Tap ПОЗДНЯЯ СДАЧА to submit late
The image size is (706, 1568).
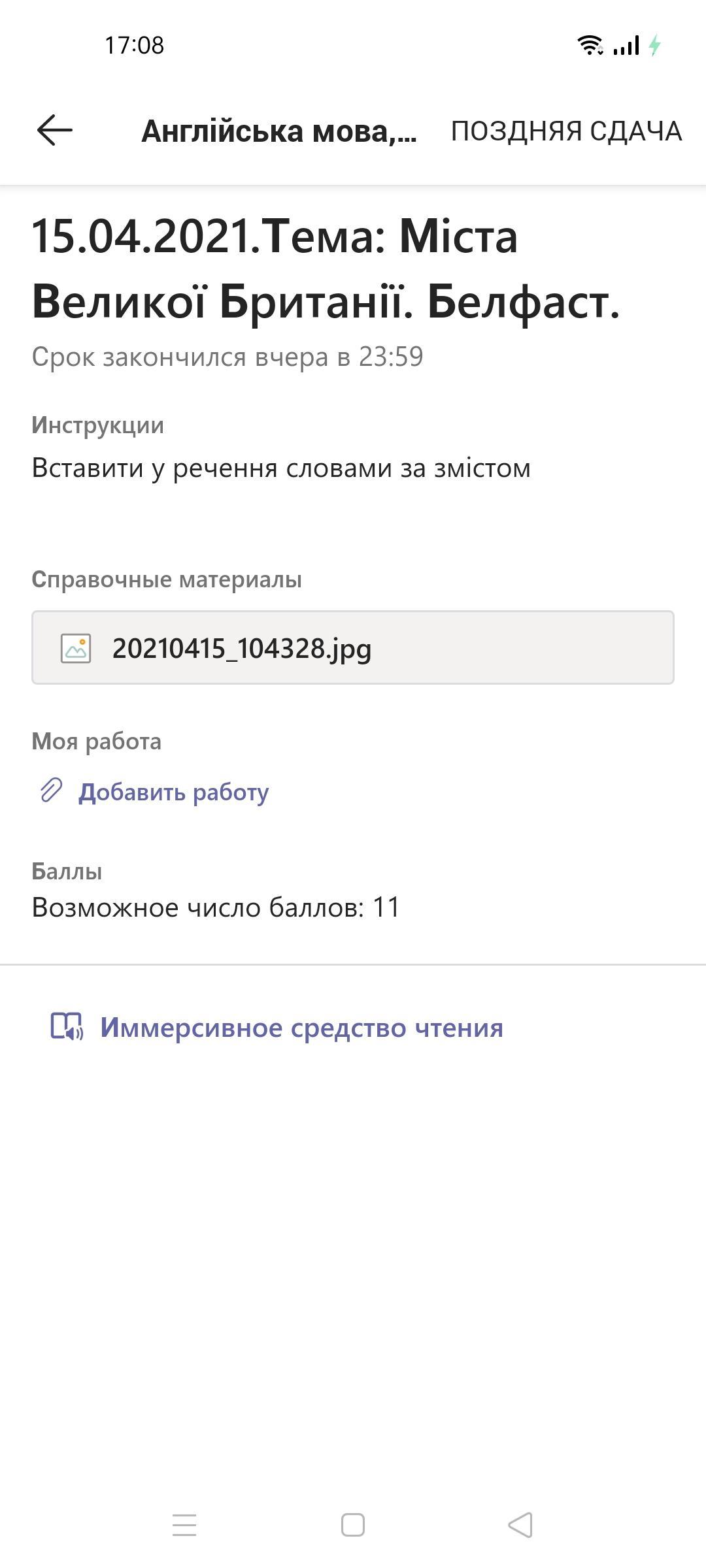click(567, 131)
